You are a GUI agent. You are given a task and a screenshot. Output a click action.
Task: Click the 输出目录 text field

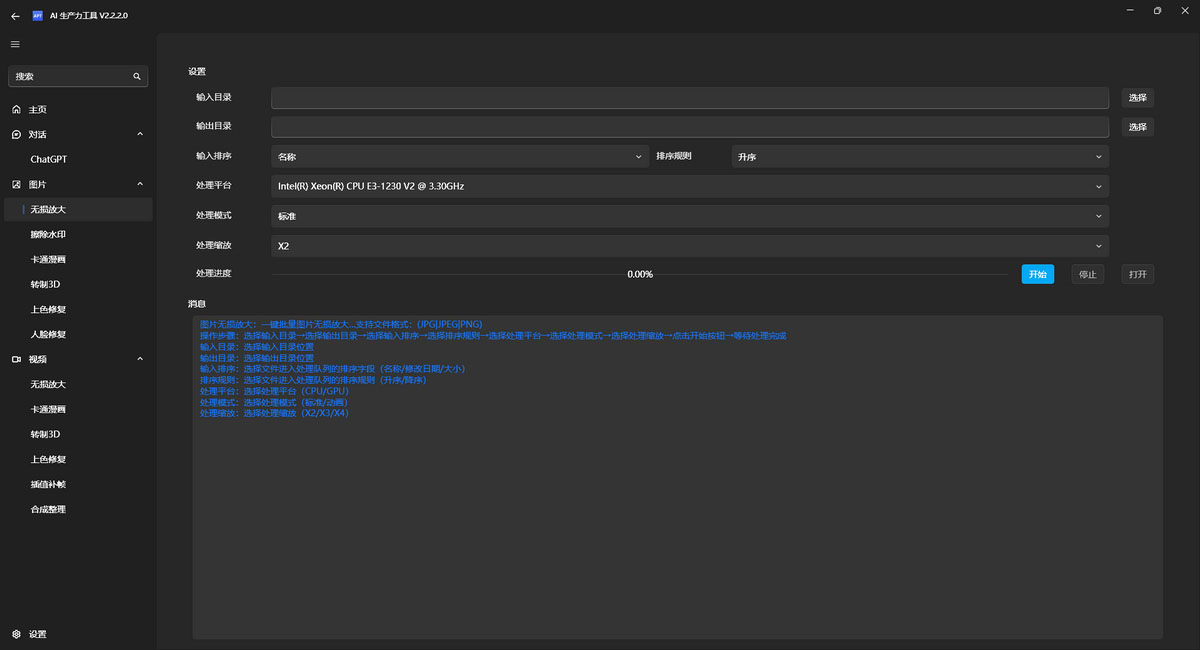coord(689,127)
